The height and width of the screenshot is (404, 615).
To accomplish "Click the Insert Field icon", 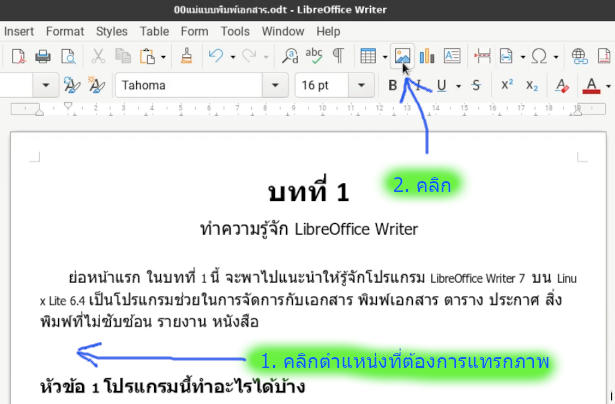I will [x=506, y=56].
